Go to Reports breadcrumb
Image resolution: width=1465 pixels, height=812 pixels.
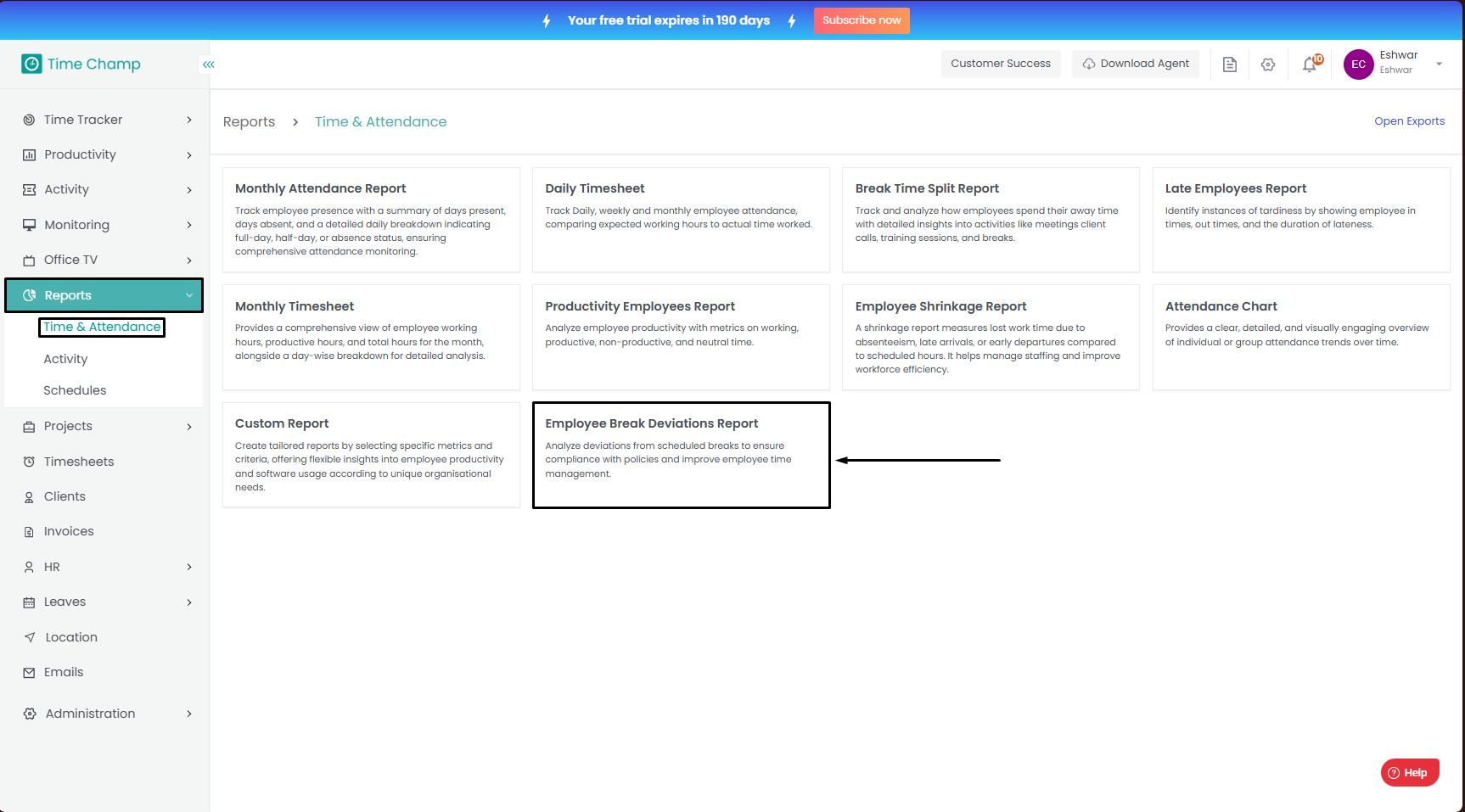[x=249, y=121]
